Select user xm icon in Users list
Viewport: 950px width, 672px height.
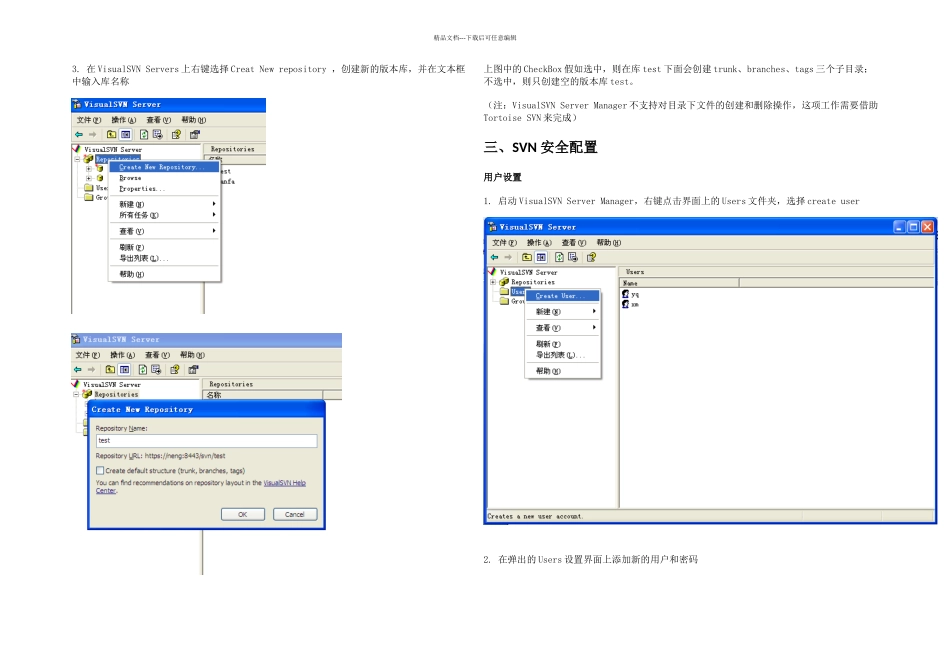click(625, 304)
